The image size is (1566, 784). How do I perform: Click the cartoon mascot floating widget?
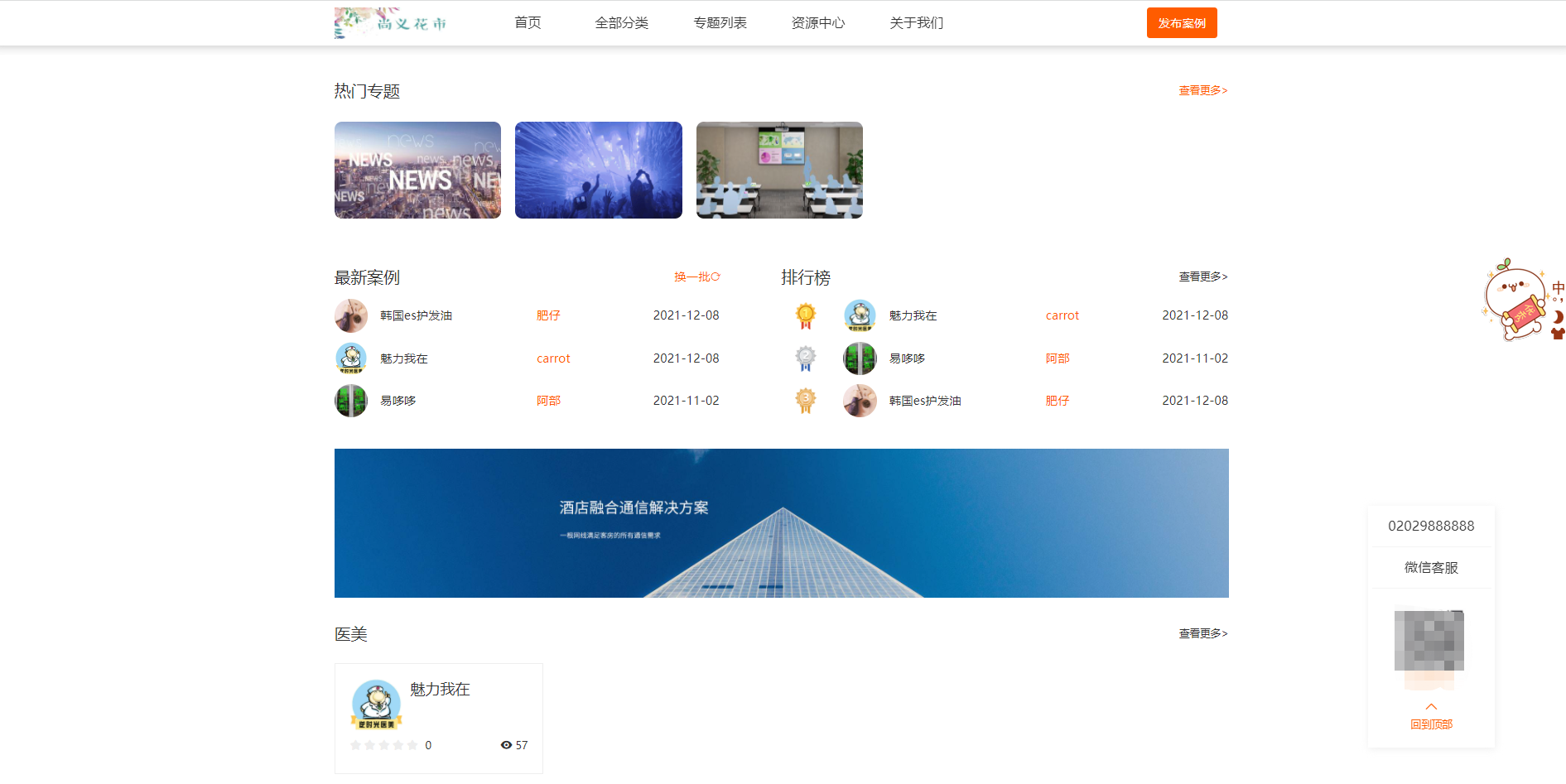1517,301
